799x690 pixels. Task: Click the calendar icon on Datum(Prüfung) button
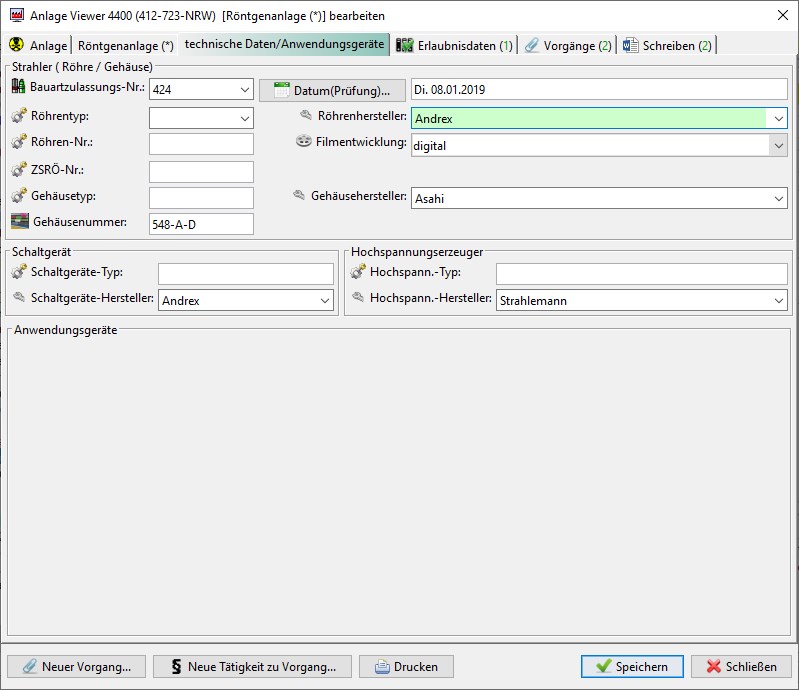[281, 90]
